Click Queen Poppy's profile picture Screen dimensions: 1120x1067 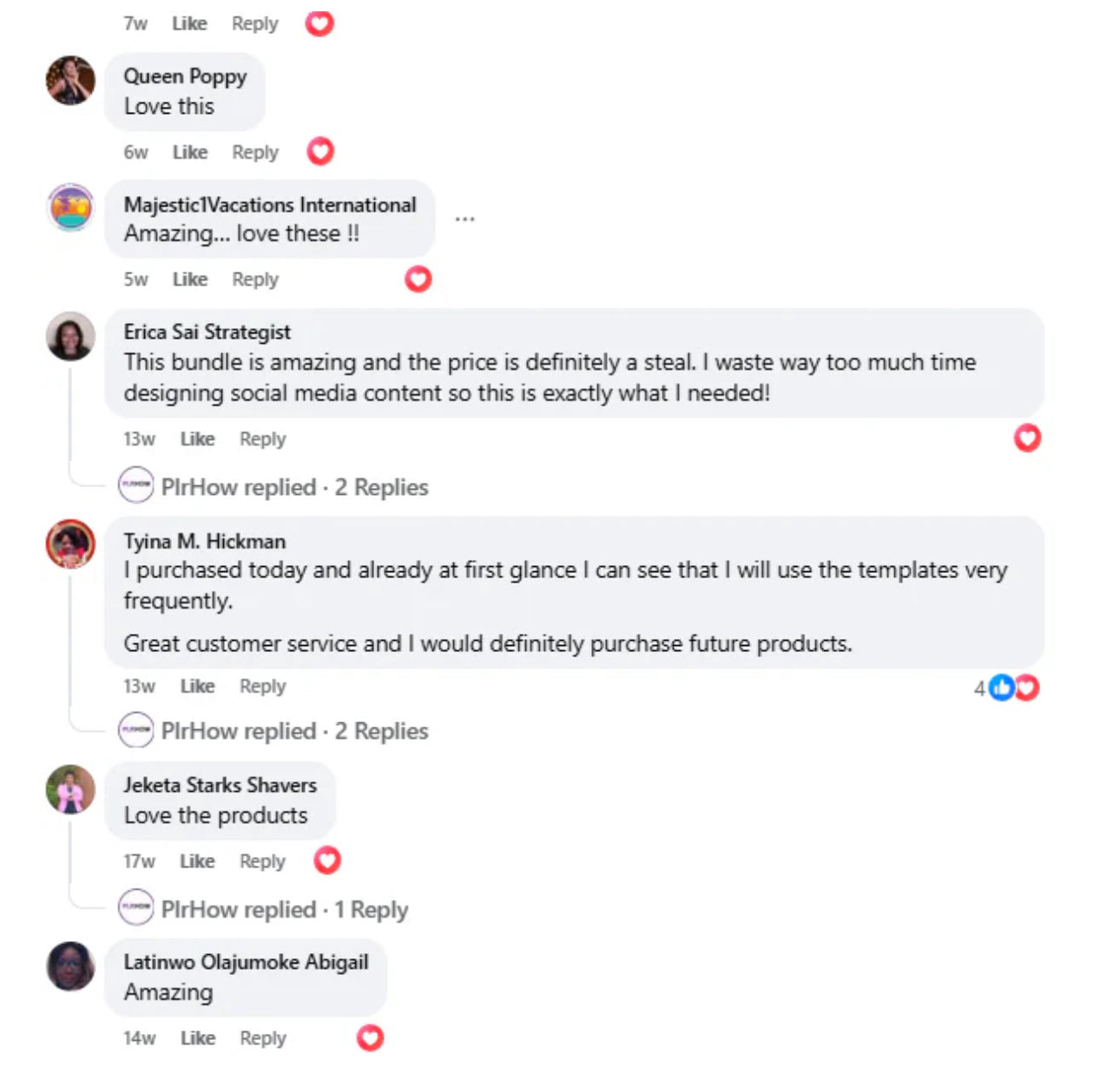point(70,81)
